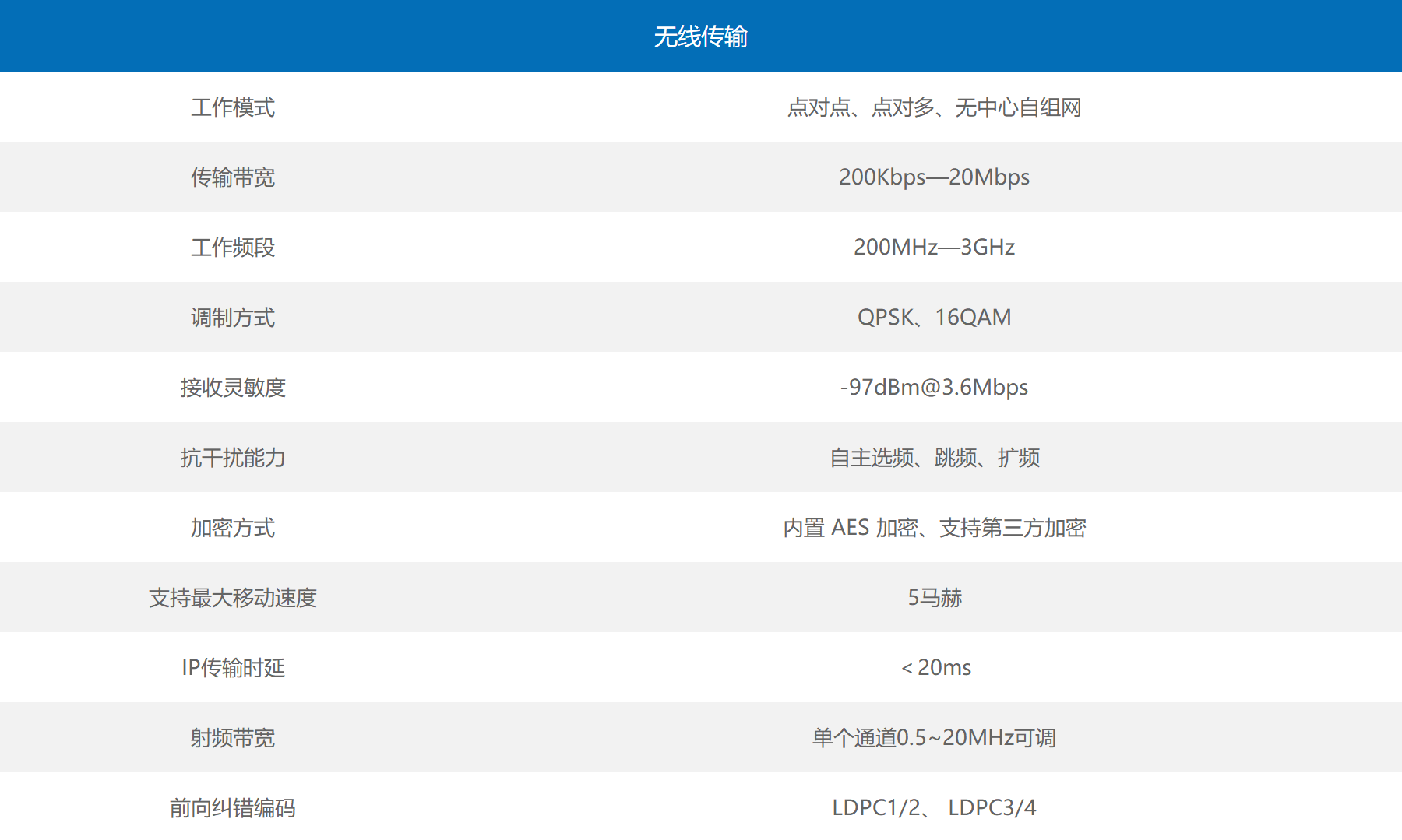Click the 200Kbps—20Mbps bandwidth value

pos(934,177)
